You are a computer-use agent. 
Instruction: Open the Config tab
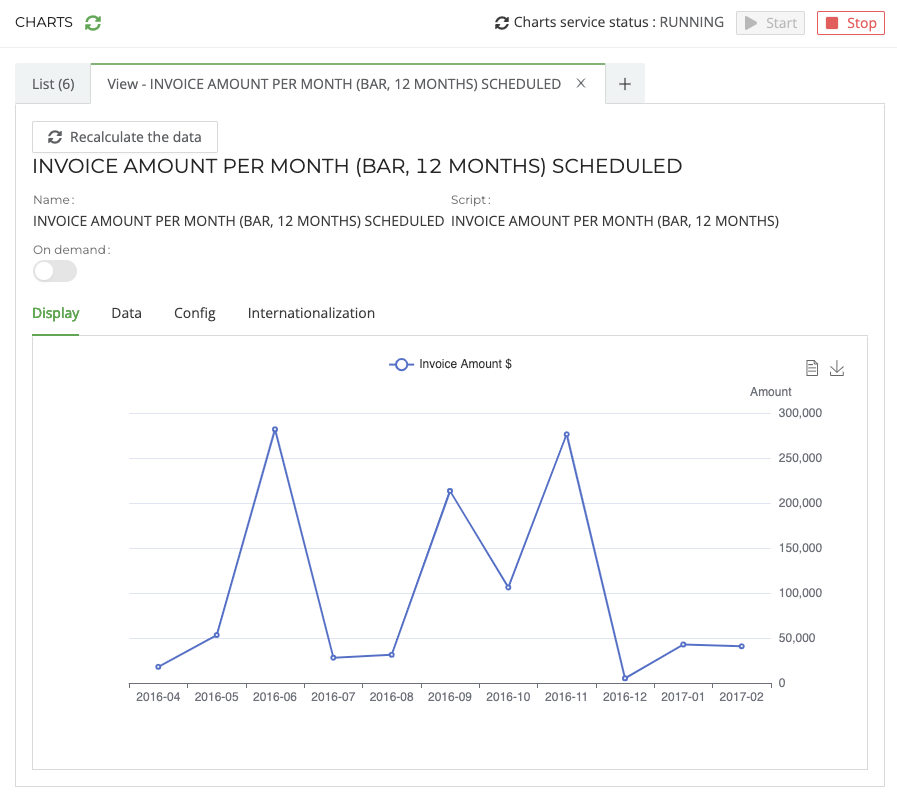(194, 313)
